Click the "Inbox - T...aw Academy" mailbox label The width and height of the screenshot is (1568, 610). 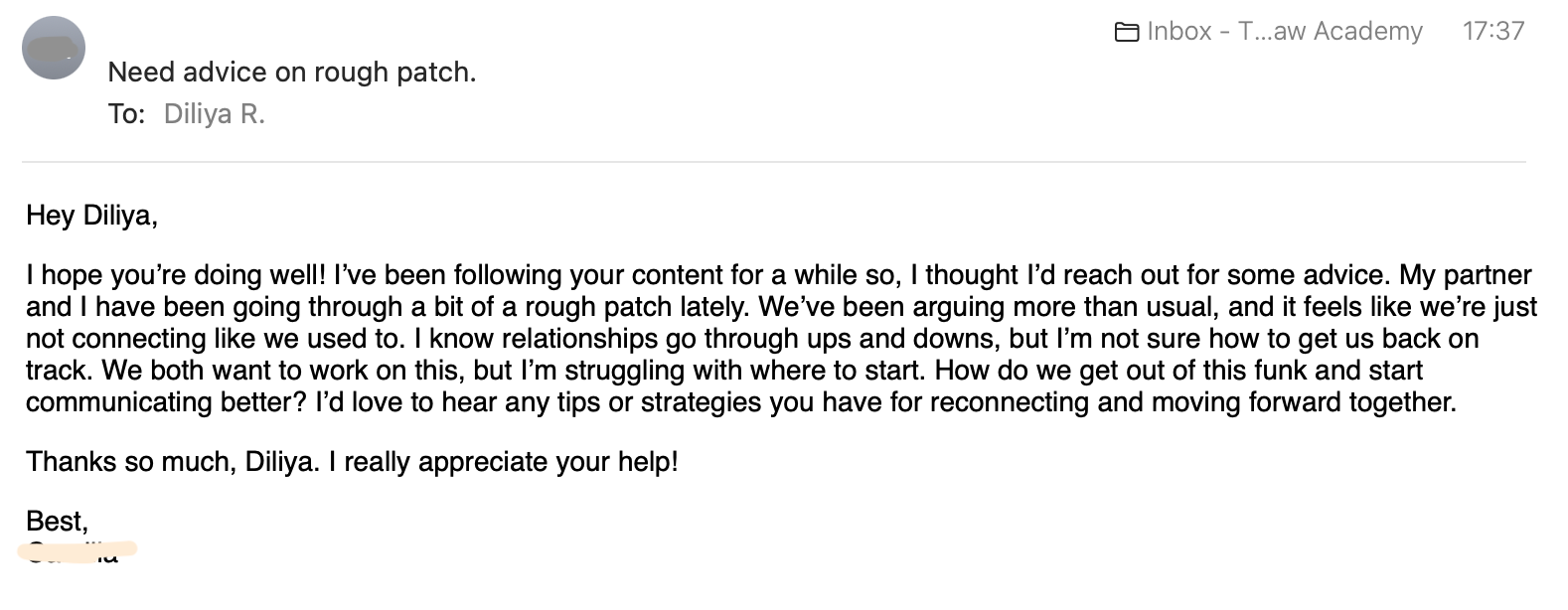pos(1284,32)
